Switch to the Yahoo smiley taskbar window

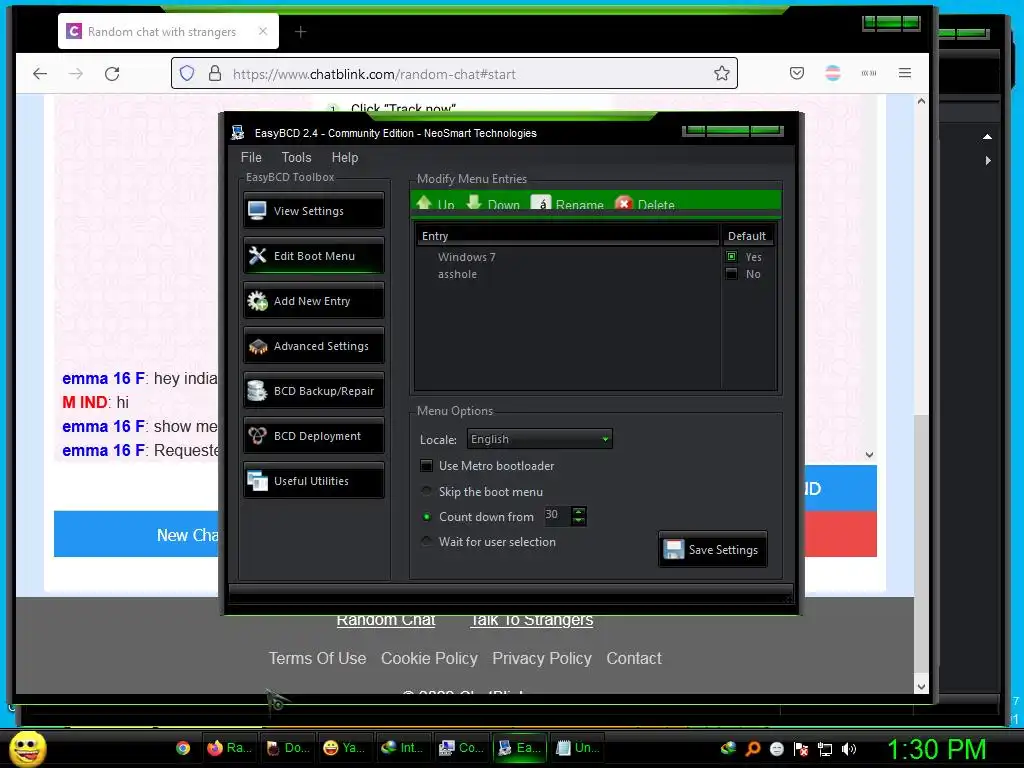pos(345,748)
